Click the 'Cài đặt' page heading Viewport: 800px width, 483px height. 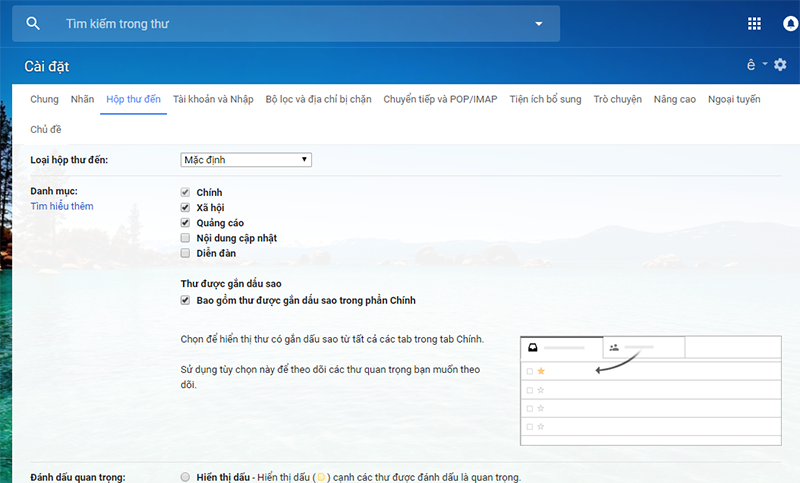(46, 66)
